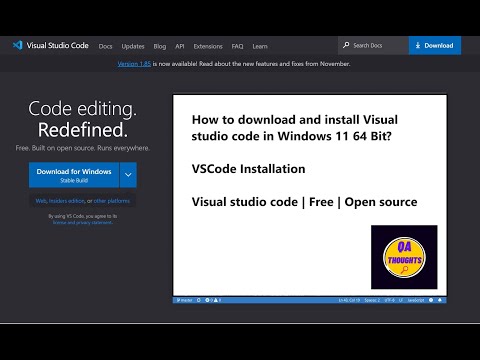Open the other platforms link
The width and height of the screenshot is (480, 360).
112,201
